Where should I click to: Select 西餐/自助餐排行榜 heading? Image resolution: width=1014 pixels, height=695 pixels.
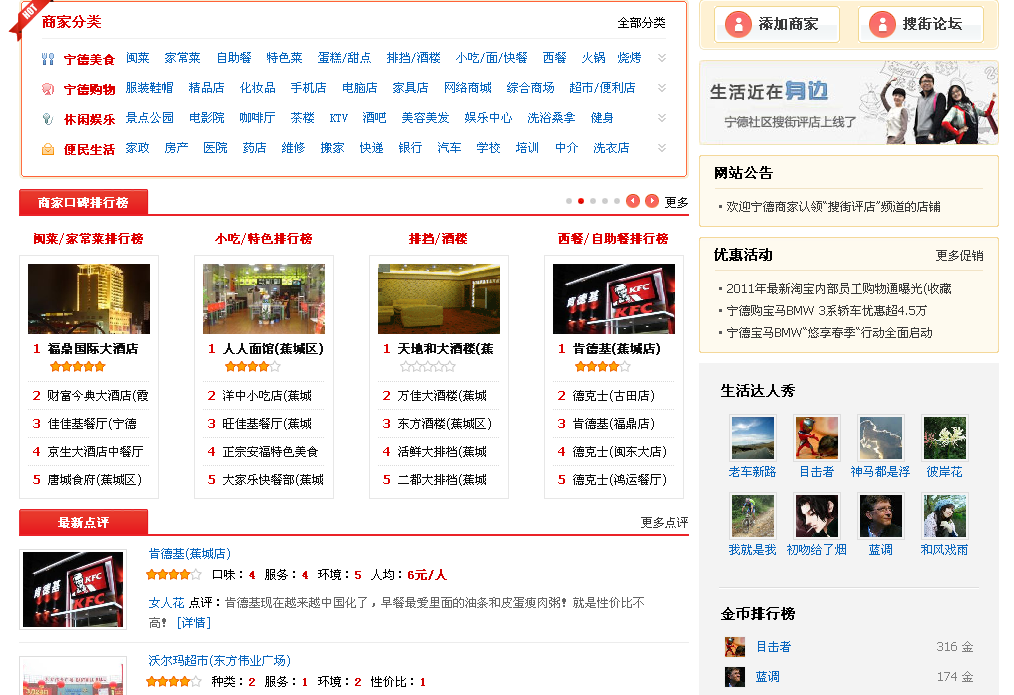pos(613,239)
